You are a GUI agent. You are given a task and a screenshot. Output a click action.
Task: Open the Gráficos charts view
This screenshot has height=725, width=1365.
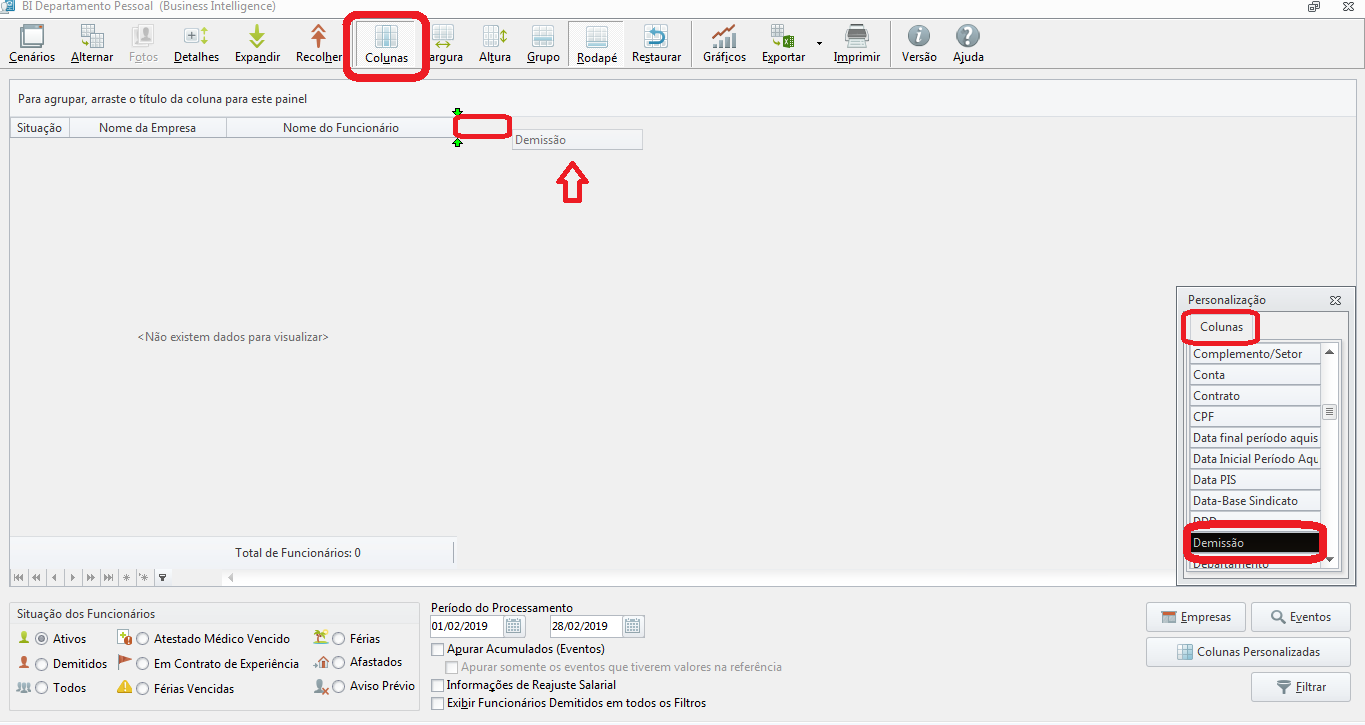click(724, 44)
